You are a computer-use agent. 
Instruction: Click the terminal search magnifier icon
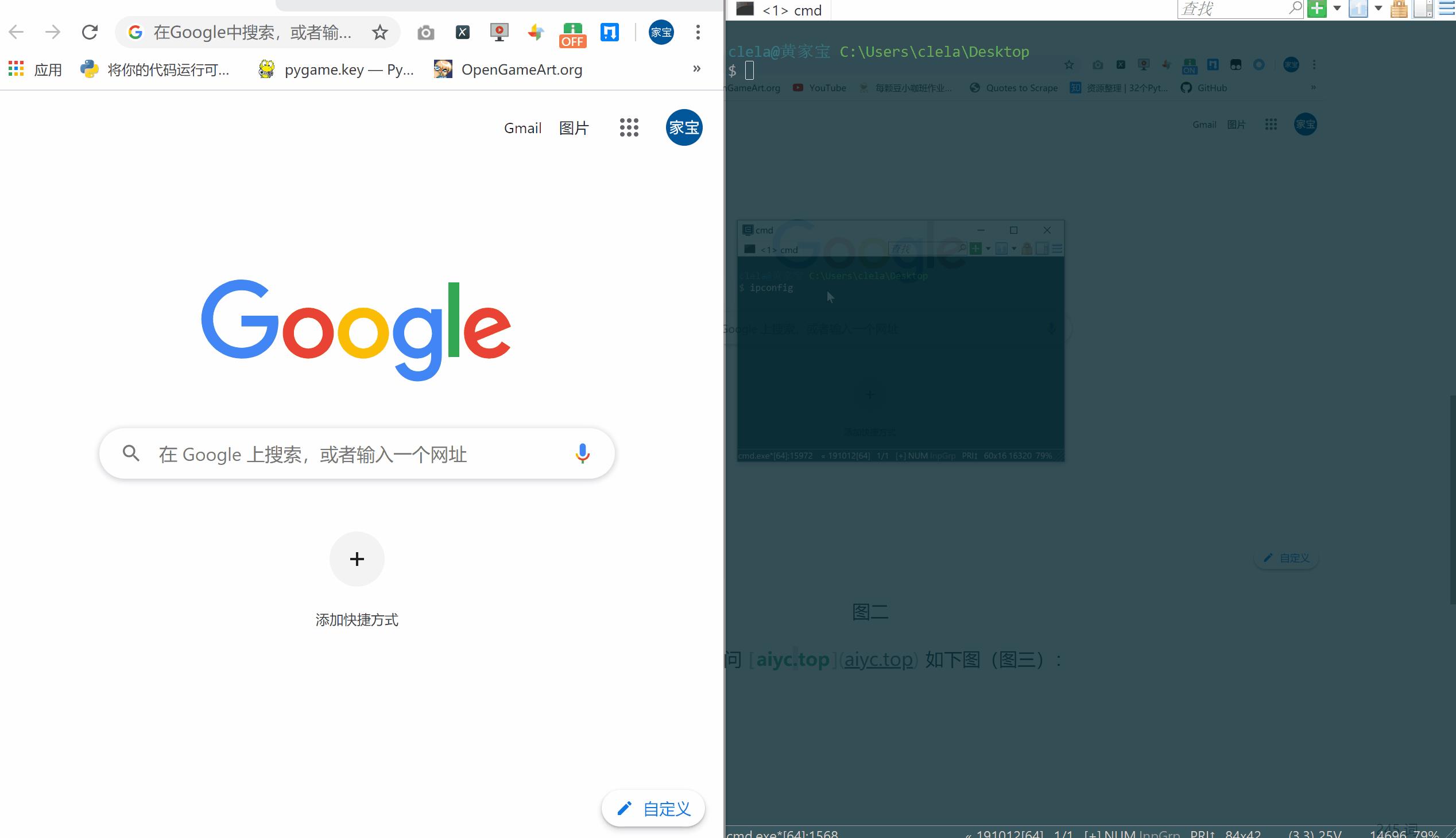coord(1295,8)
